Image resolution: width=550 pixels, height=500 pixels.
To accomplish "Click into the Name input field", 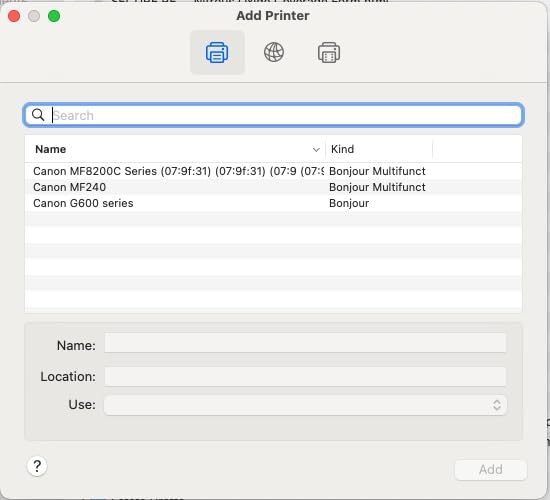I will click(x=305, y=343).
